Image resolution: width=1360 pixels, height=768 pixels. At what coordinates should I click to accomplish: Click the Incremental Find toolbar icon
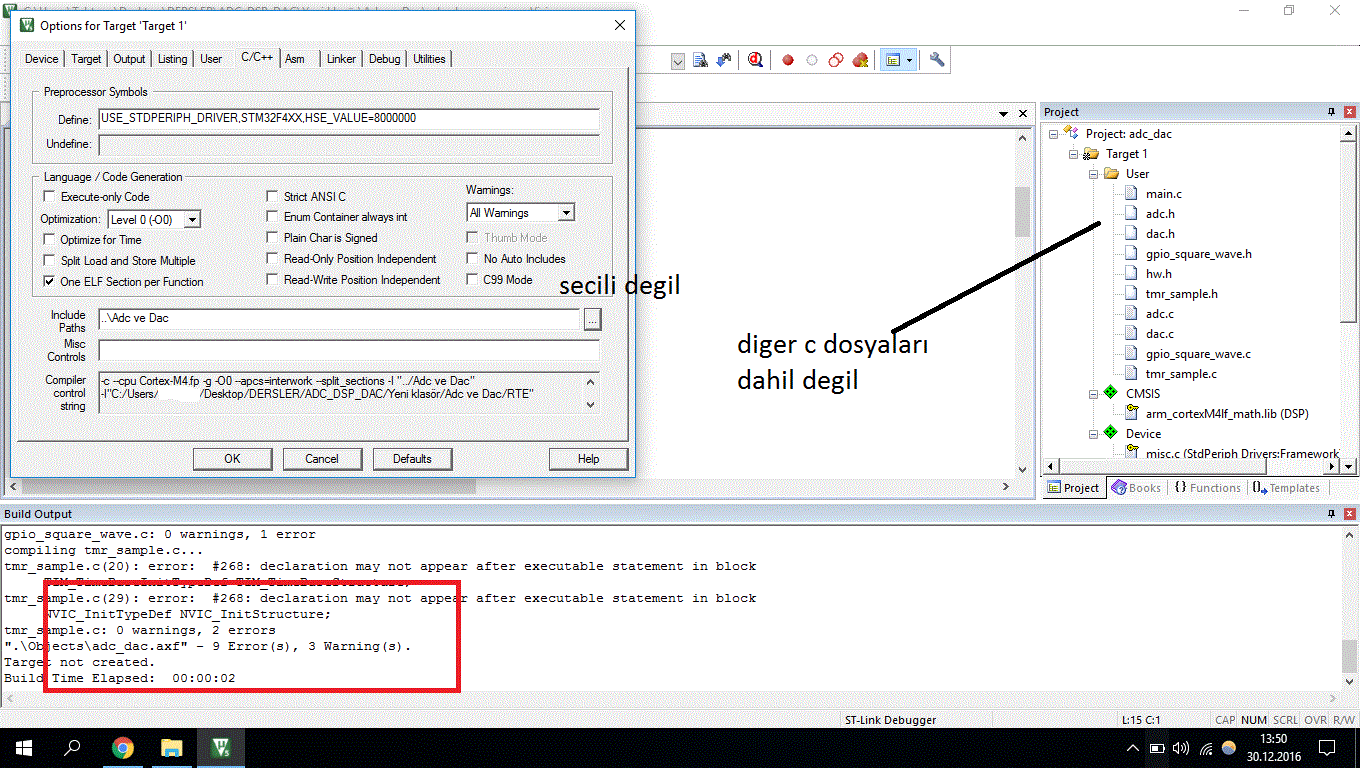coord(723,60)
